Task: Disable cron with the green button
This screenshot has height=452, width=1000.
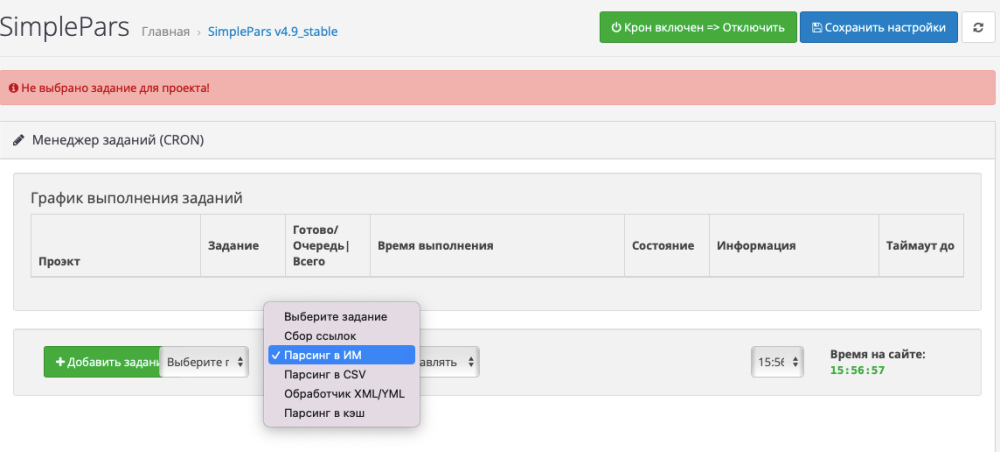Action: tap(698, 27)
